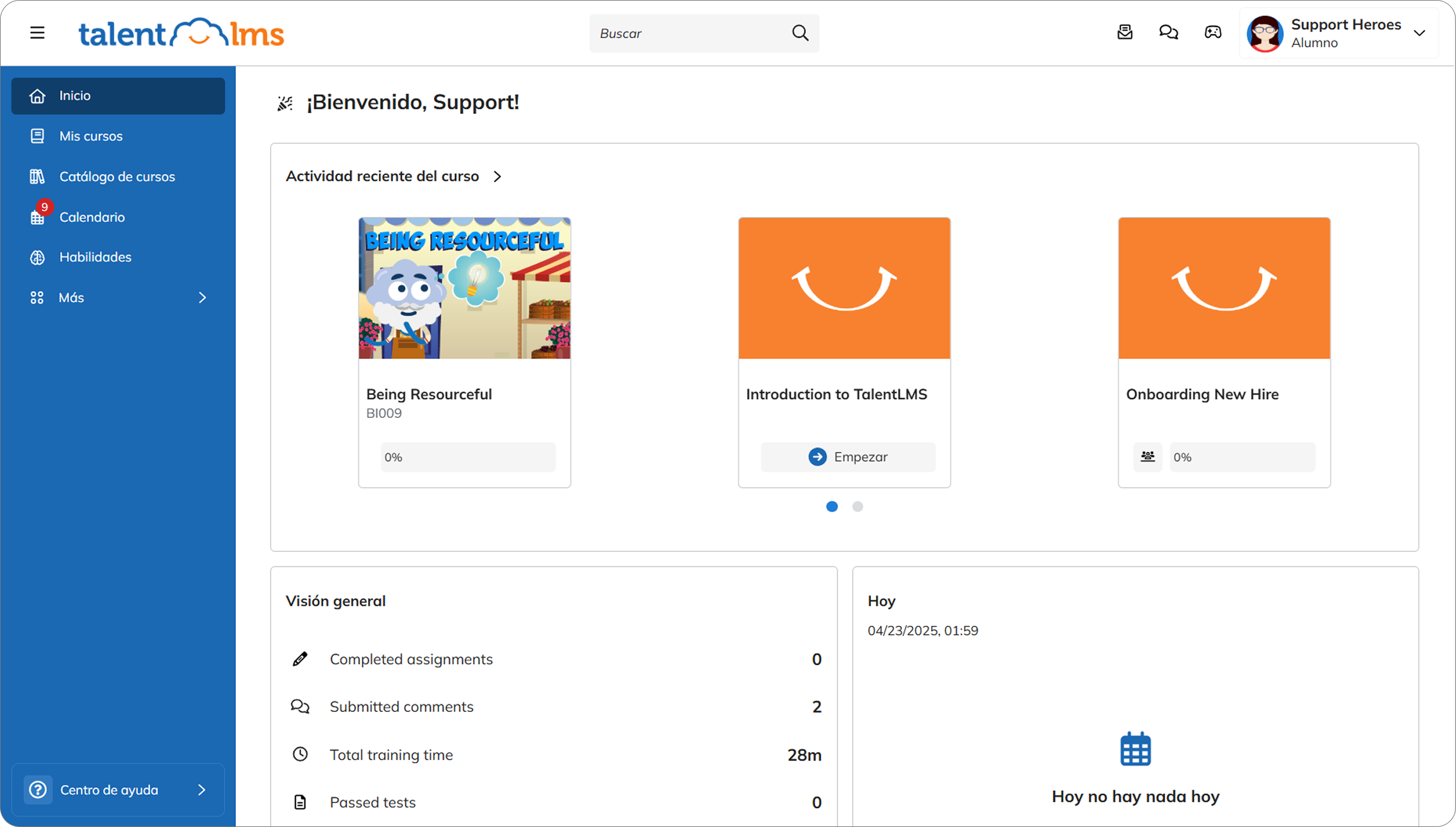1456x827 pixels.
Task: Click the Visión general heading
Action: [x=335, y=601]
